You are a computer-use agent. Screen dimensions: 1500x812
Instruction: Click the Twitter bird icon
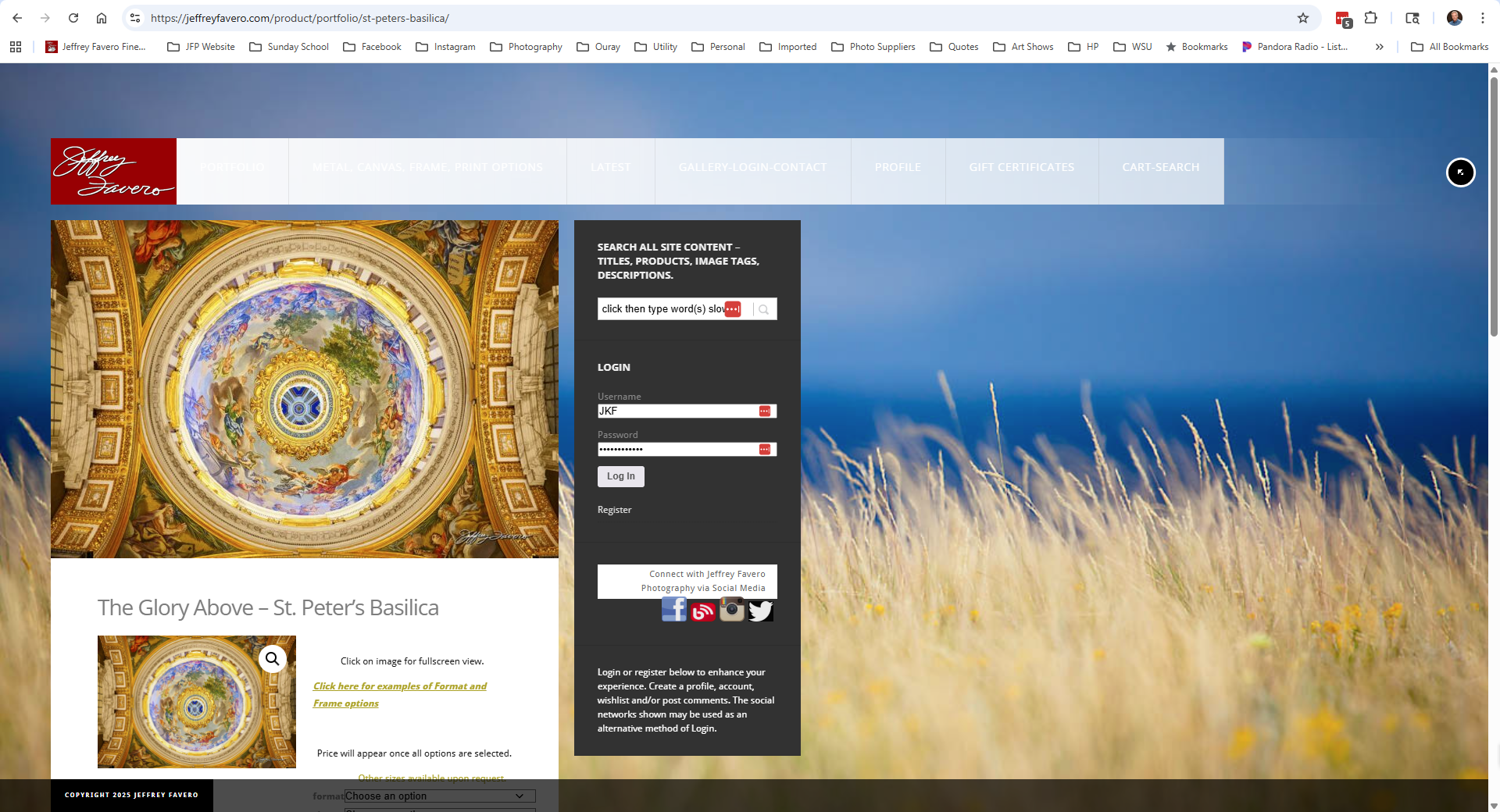pos(760,611)
